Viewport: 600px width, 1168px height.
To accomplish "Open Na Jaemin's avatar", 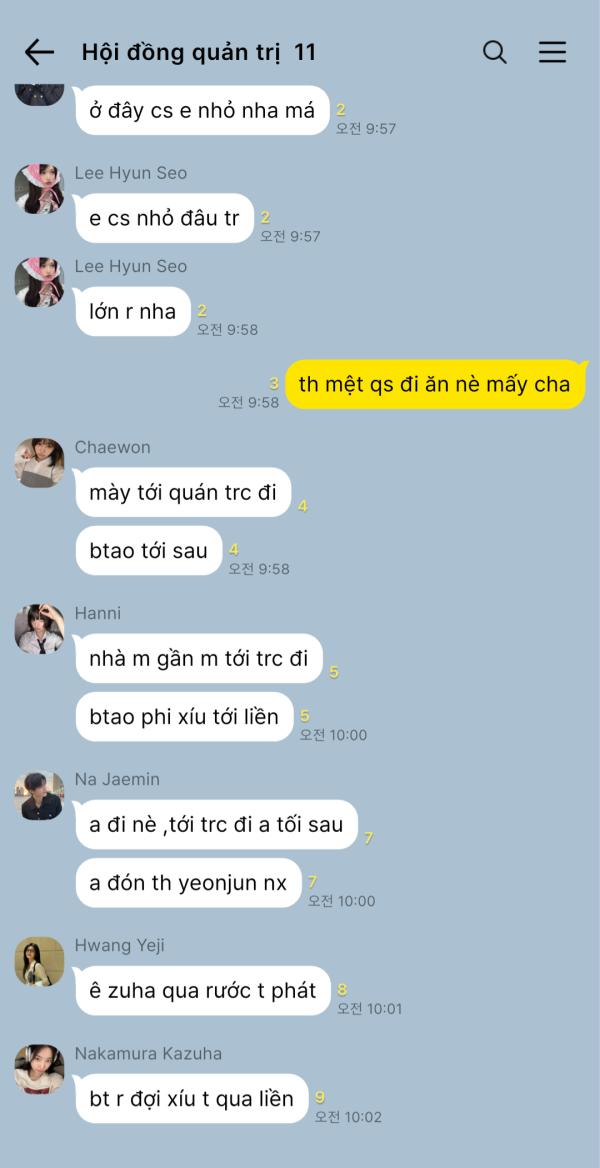I will click(x=40, y=795).
